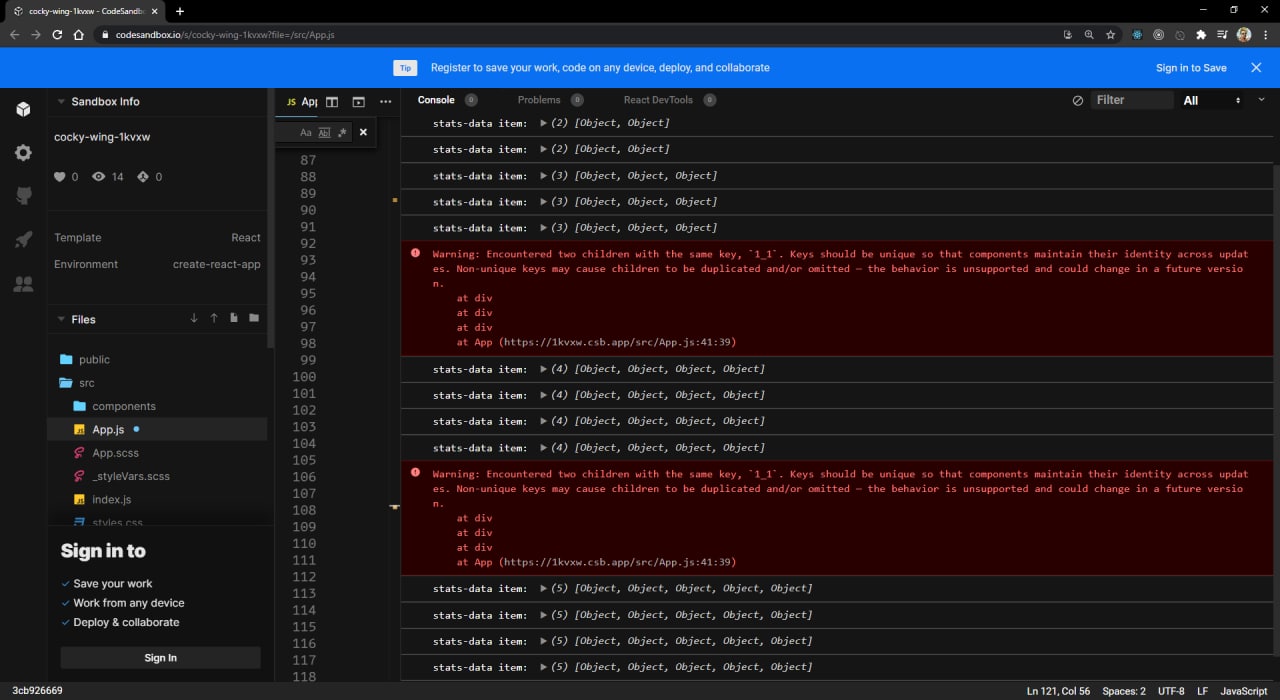1280x700 pixels.
Task: Switch to the React DevTools tab
Action: (x=657, y=100)
